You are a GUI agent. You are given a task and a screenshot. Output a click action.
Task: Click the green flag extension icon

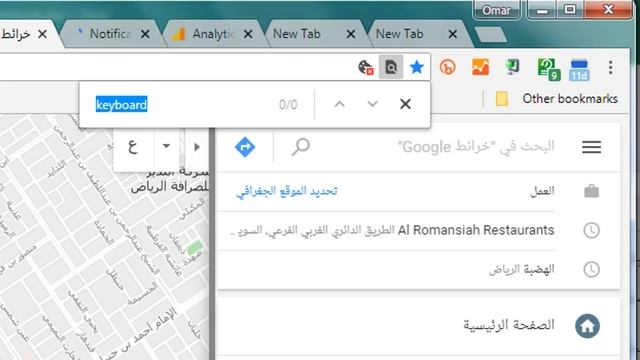[x=512, y=67]
